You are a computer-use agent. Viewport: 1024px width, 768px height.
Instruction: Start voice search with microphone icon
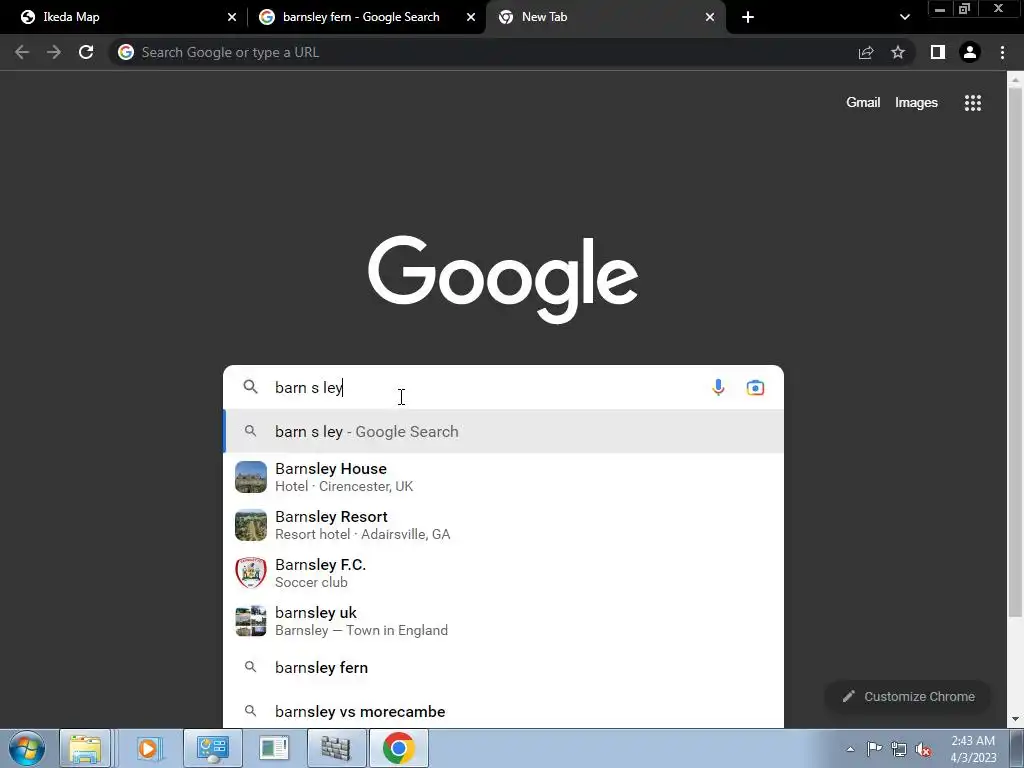point(718,387)
